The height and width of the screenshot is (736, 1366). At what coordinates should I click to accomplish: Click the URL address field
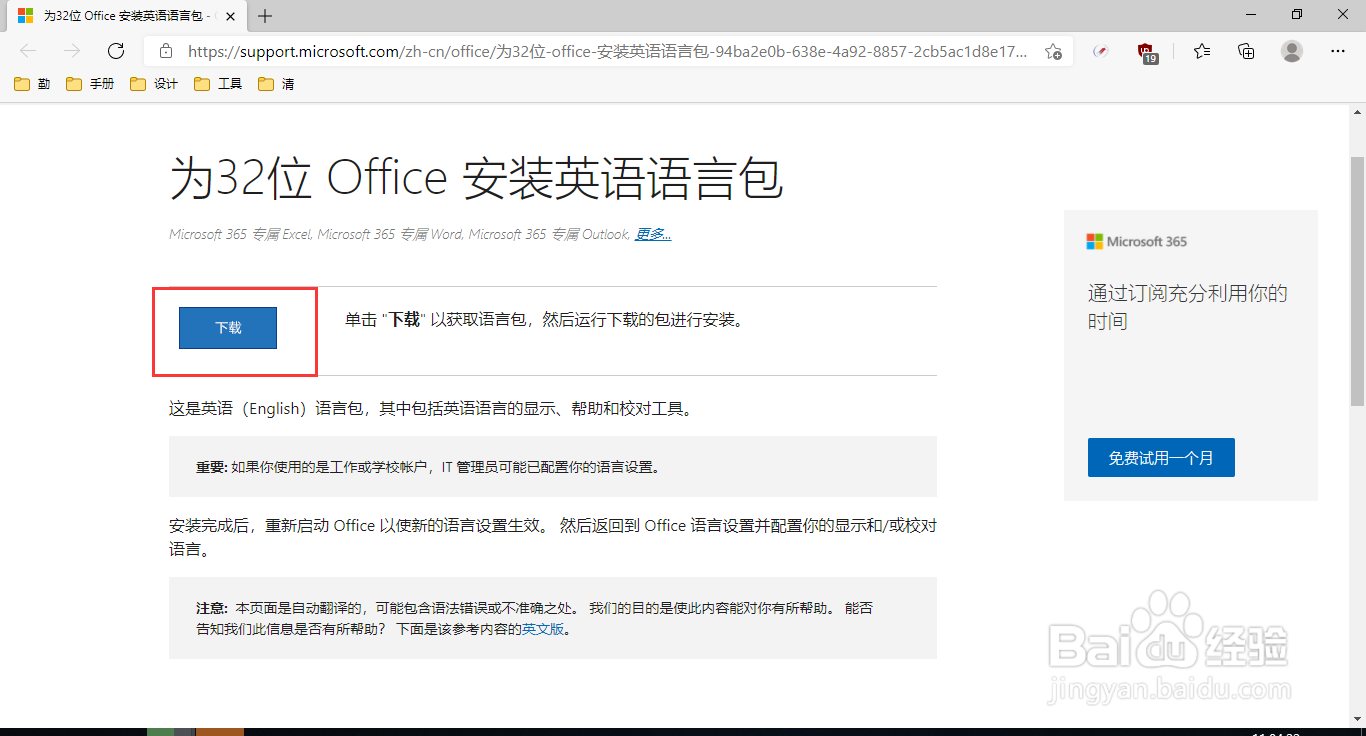[x=607, y=52]
